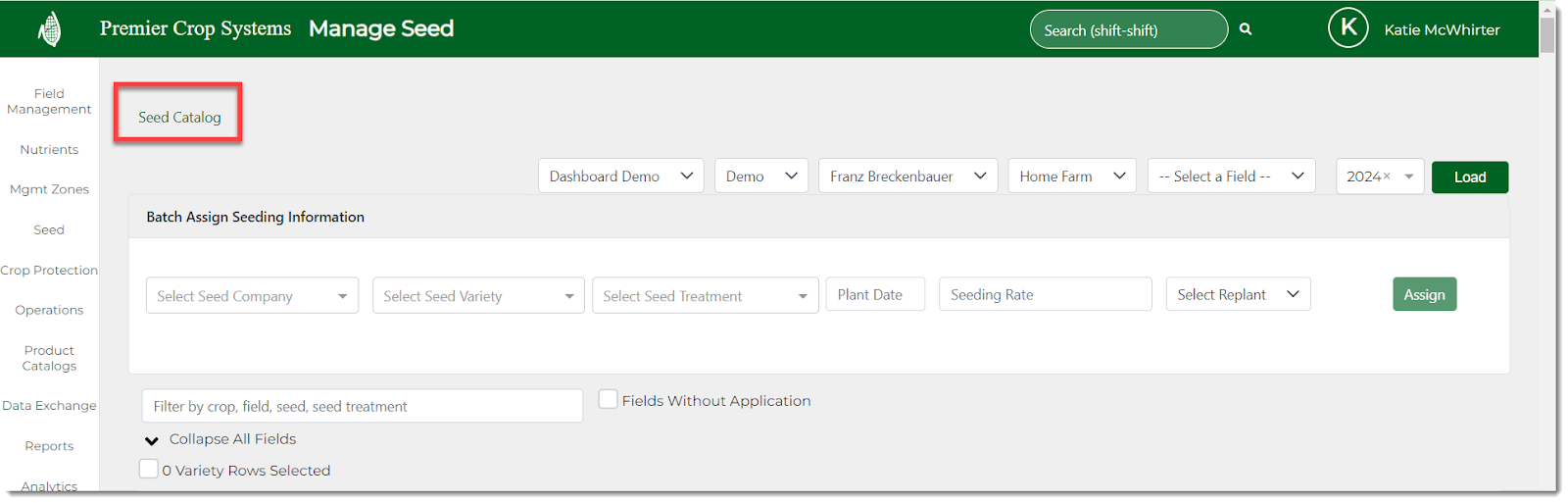Open Product Catalogs sidebar item

(x=49, y=358)
